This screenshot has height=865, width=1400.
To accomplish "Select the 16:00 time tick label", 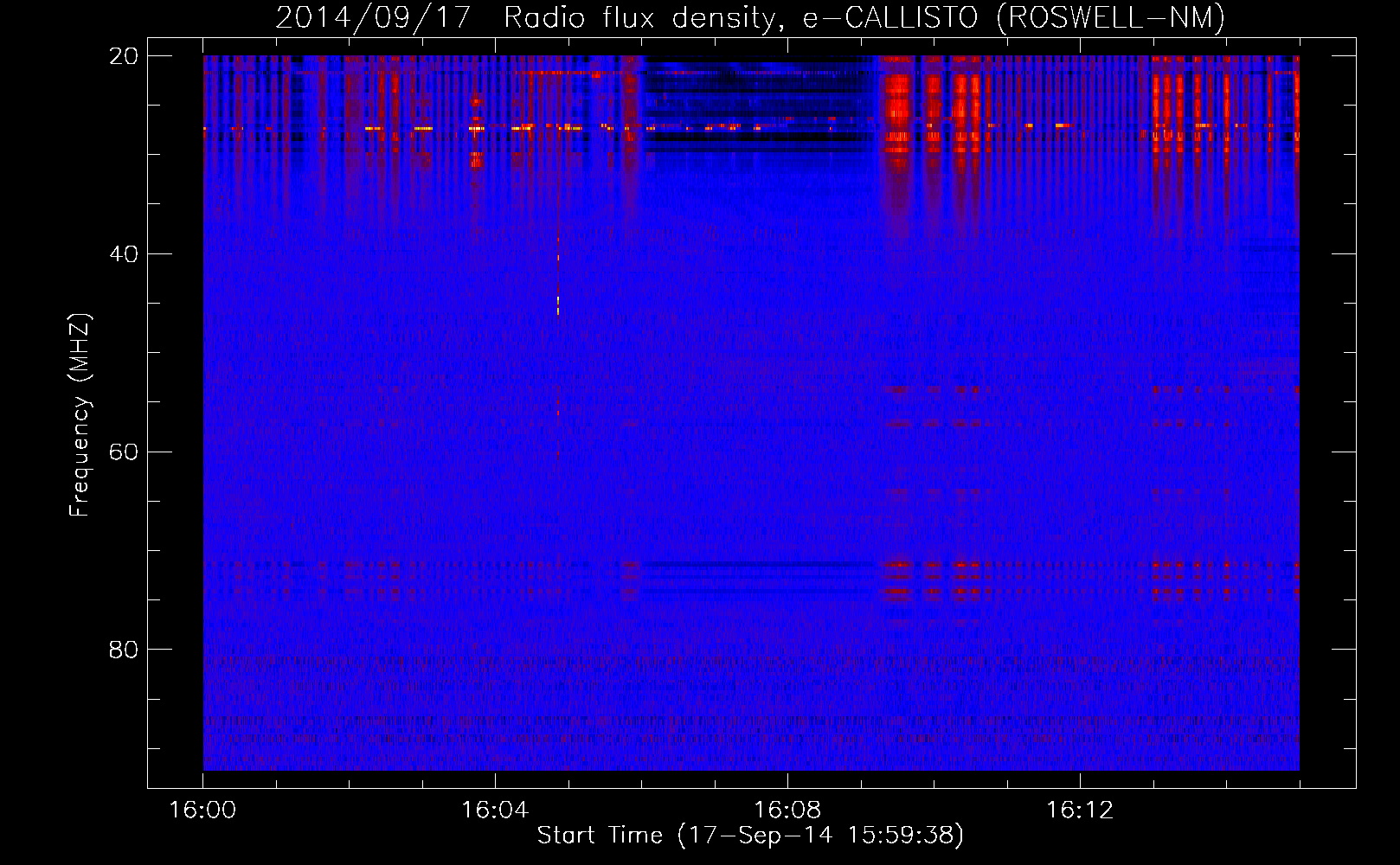I will pyautogui.click(x=203, y=810).
